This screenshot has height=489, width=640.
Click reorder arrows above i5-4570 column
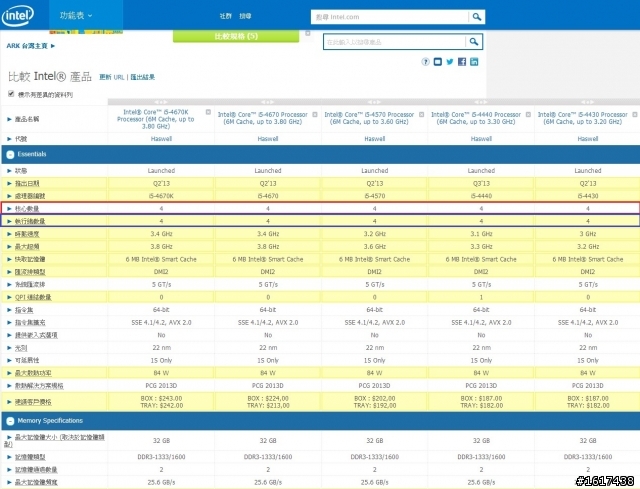click(x=374, y=102)
